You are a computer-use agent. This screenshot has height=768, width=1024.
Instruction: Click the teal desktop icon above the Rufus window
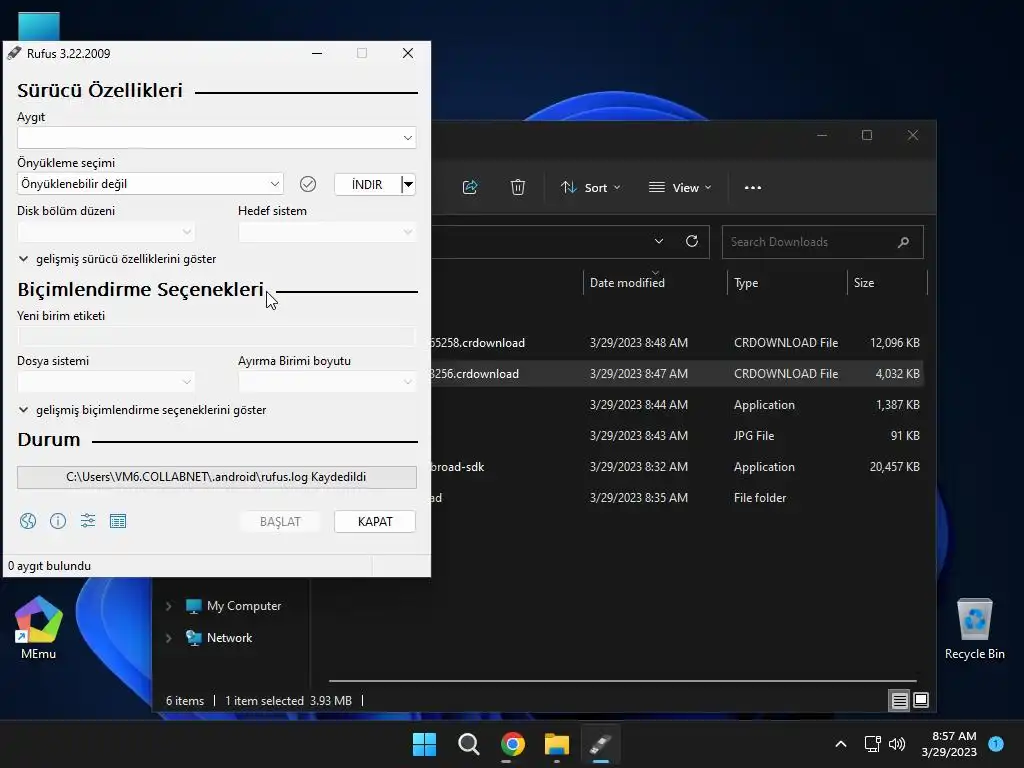pos(39,27)
